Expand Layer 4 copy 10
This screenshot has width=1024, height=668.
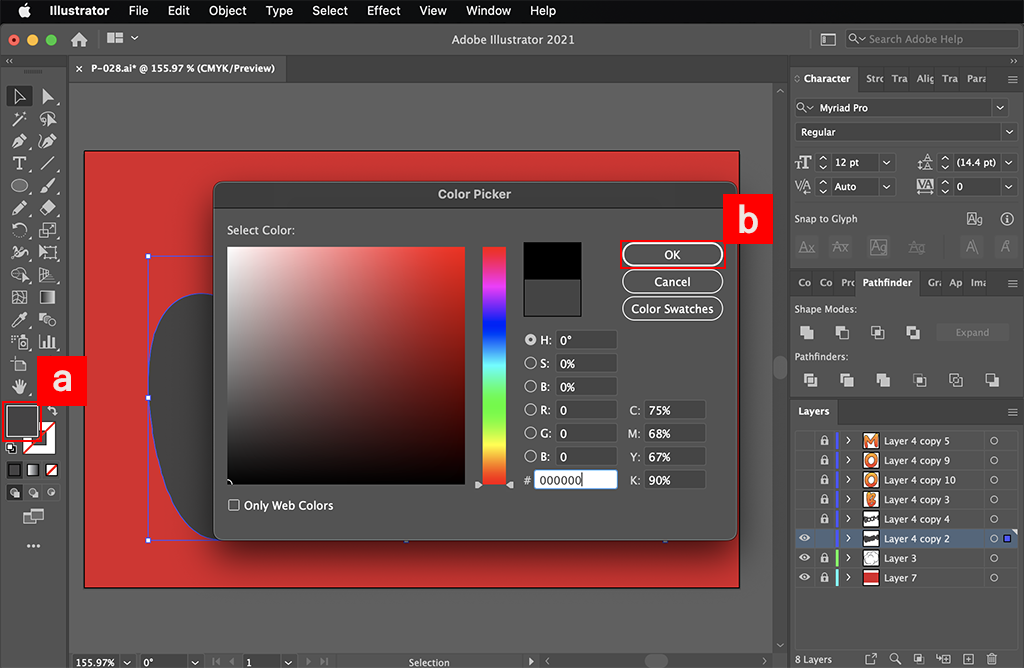point(848,480)
